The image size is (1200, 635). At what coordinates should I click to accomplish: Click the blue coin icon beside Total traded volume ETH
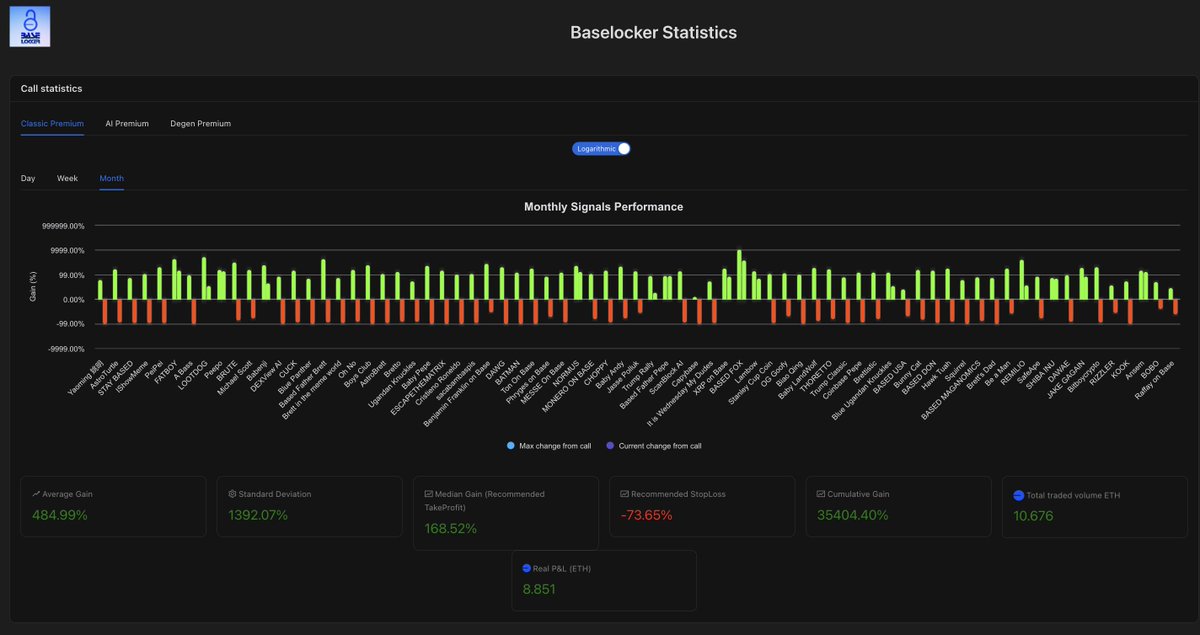pyautogui.click(x=1019, y=495)
